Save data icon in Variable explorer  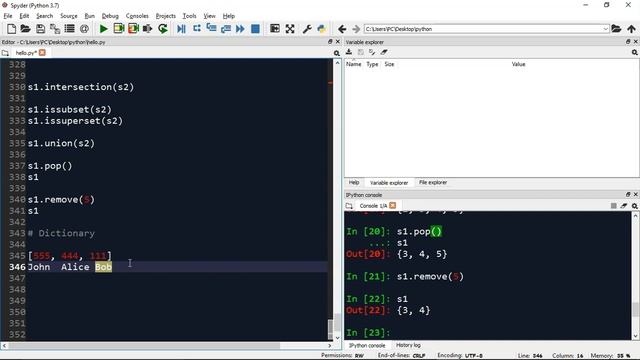(360, 52)
